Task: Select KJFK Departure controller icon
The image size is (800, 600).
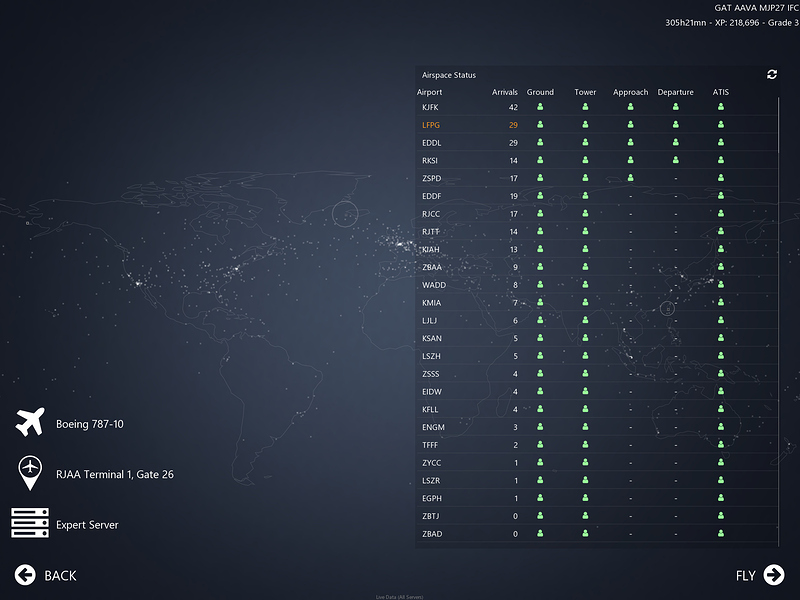Action: point(676,107)
